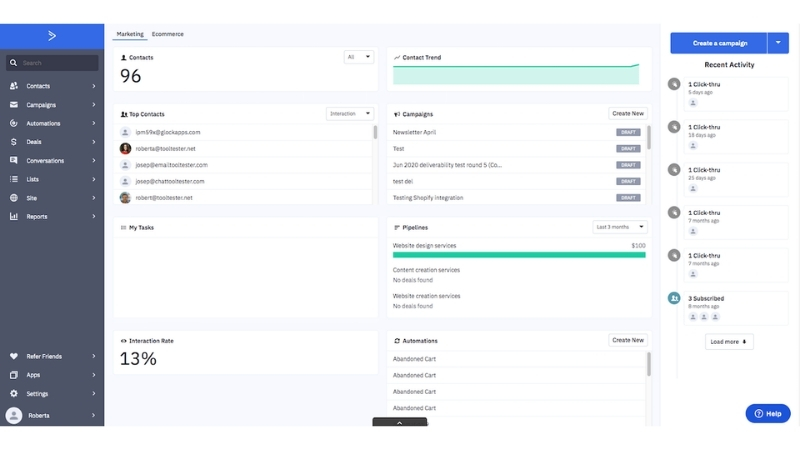This screenshot has width=800, height=450.
Task: Click the ActiveCampaign logo icon
Action: pos(52,36)
